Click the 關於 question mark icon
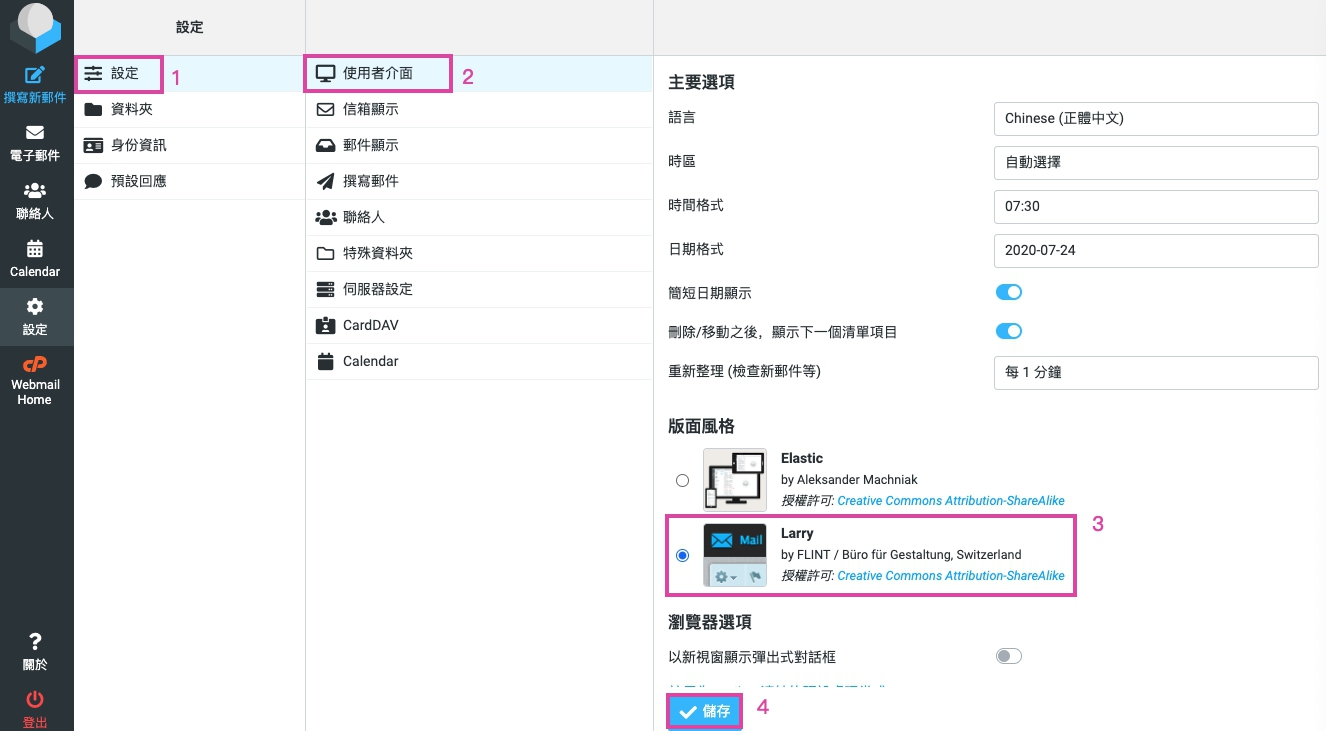 coord(35,642)
